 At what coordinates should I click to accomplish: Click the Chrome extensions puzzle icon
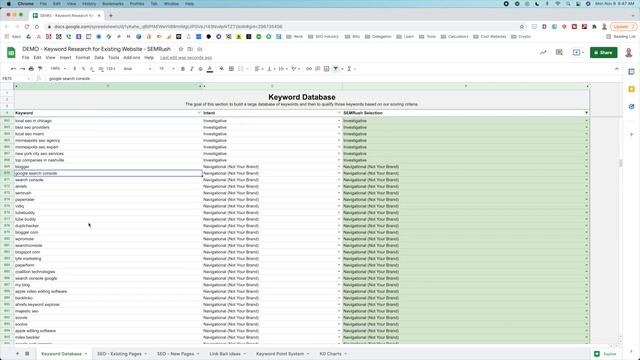pos(594,27)
